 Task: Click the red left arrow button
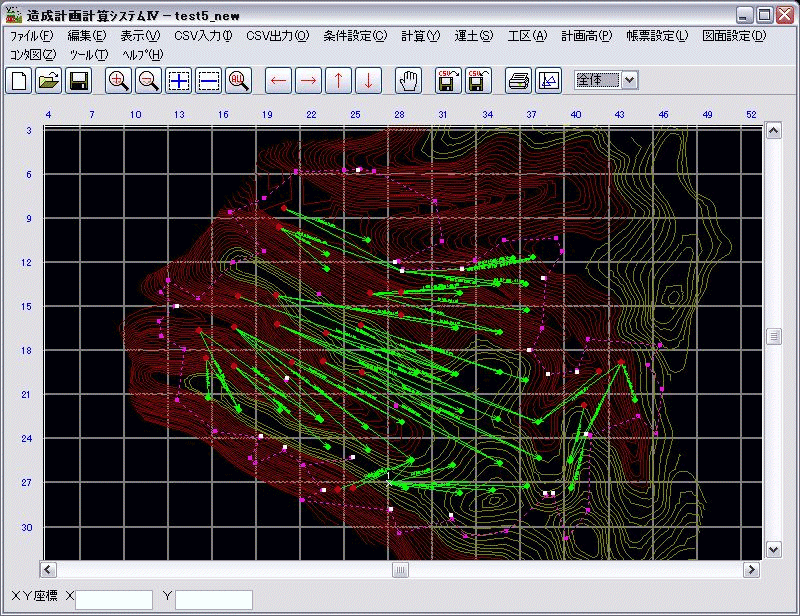[x=278, y=81]
